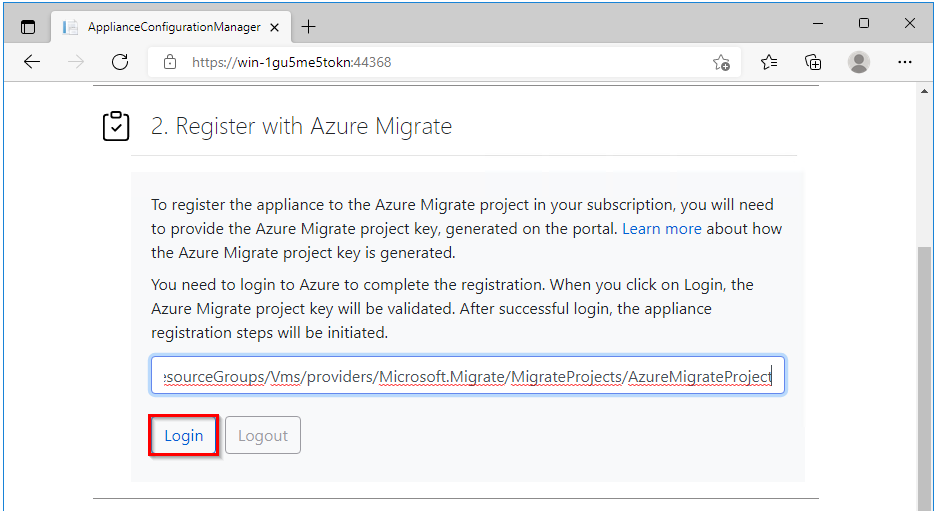The image size is (936, 511).
Task: Click the Logout button
Action: pos(263,436)
